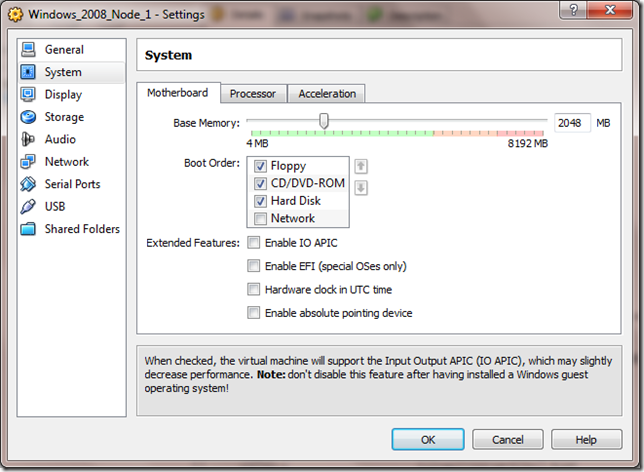Select Audio label in sidebar list
644x472 pixels.
pyautogui.click(x=60, y=139)
